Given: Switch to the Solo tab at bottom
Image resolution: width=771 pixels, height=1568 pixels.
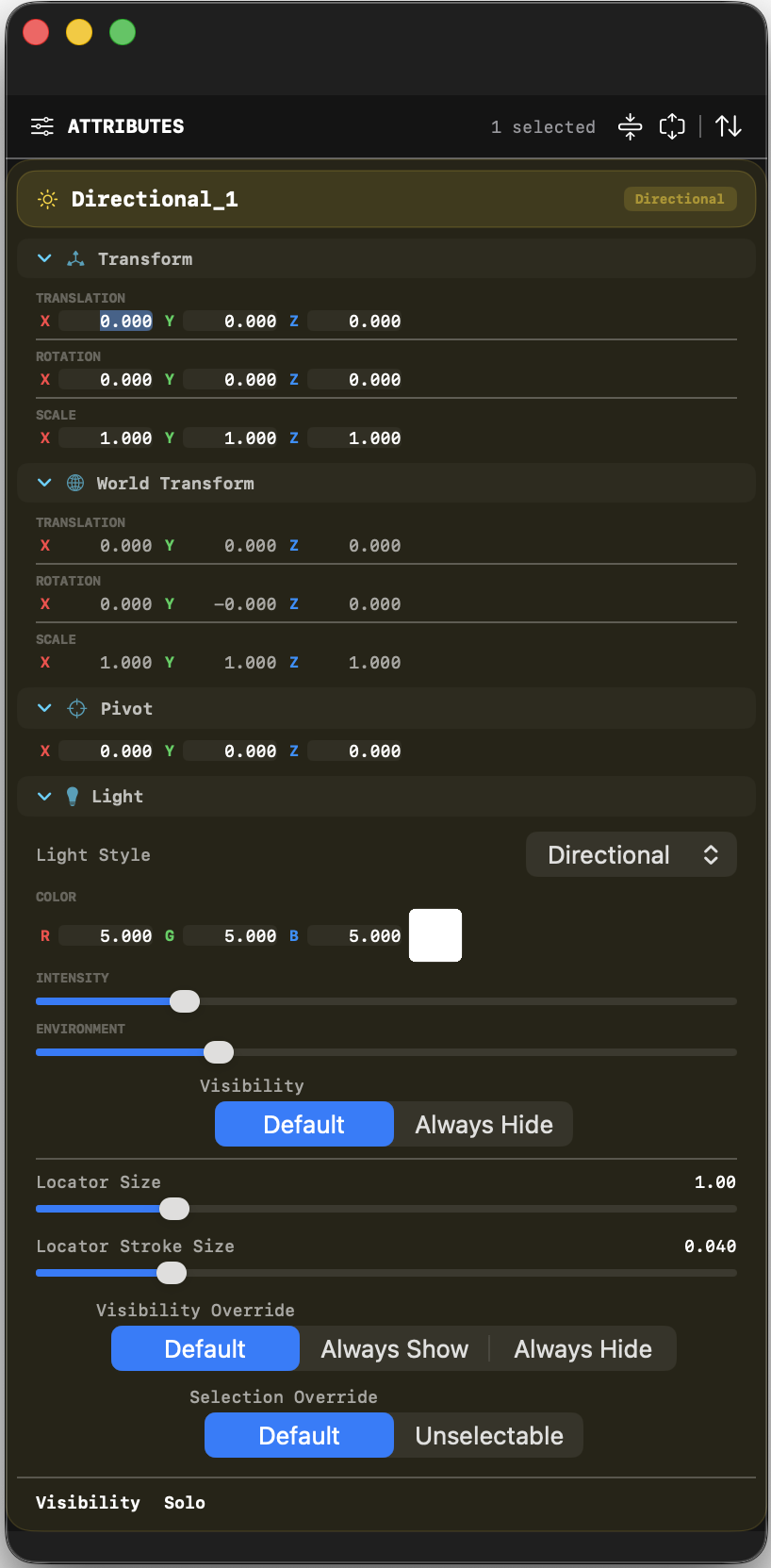Looking at the screenshot, I should point(185,1502).
